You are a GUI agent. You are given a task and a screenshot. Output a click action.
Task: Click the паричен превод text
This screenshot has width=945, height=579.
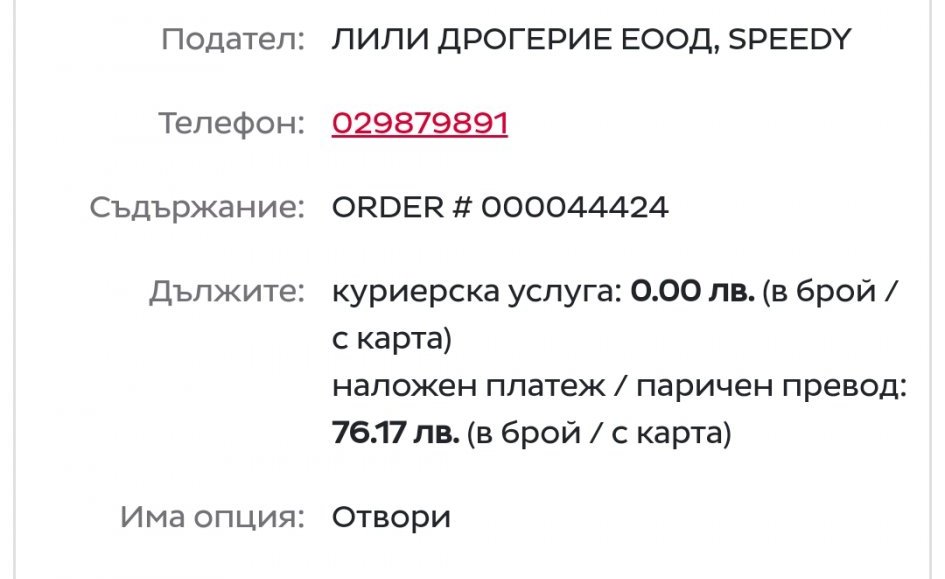pyautogui.click(x=770, y=387)
